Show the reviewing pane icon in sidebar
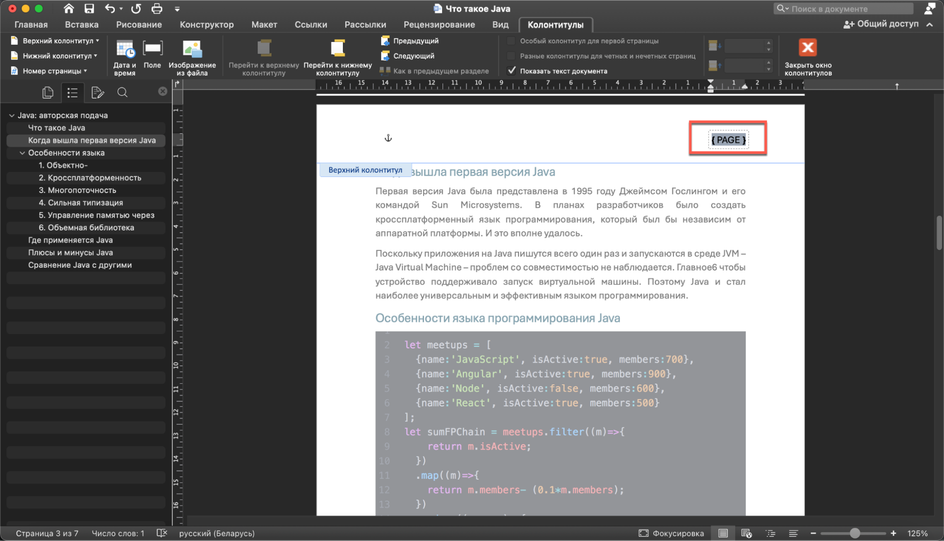Image resolution: width=944 pixels, height=541 pixels. [x=98, y=92]
